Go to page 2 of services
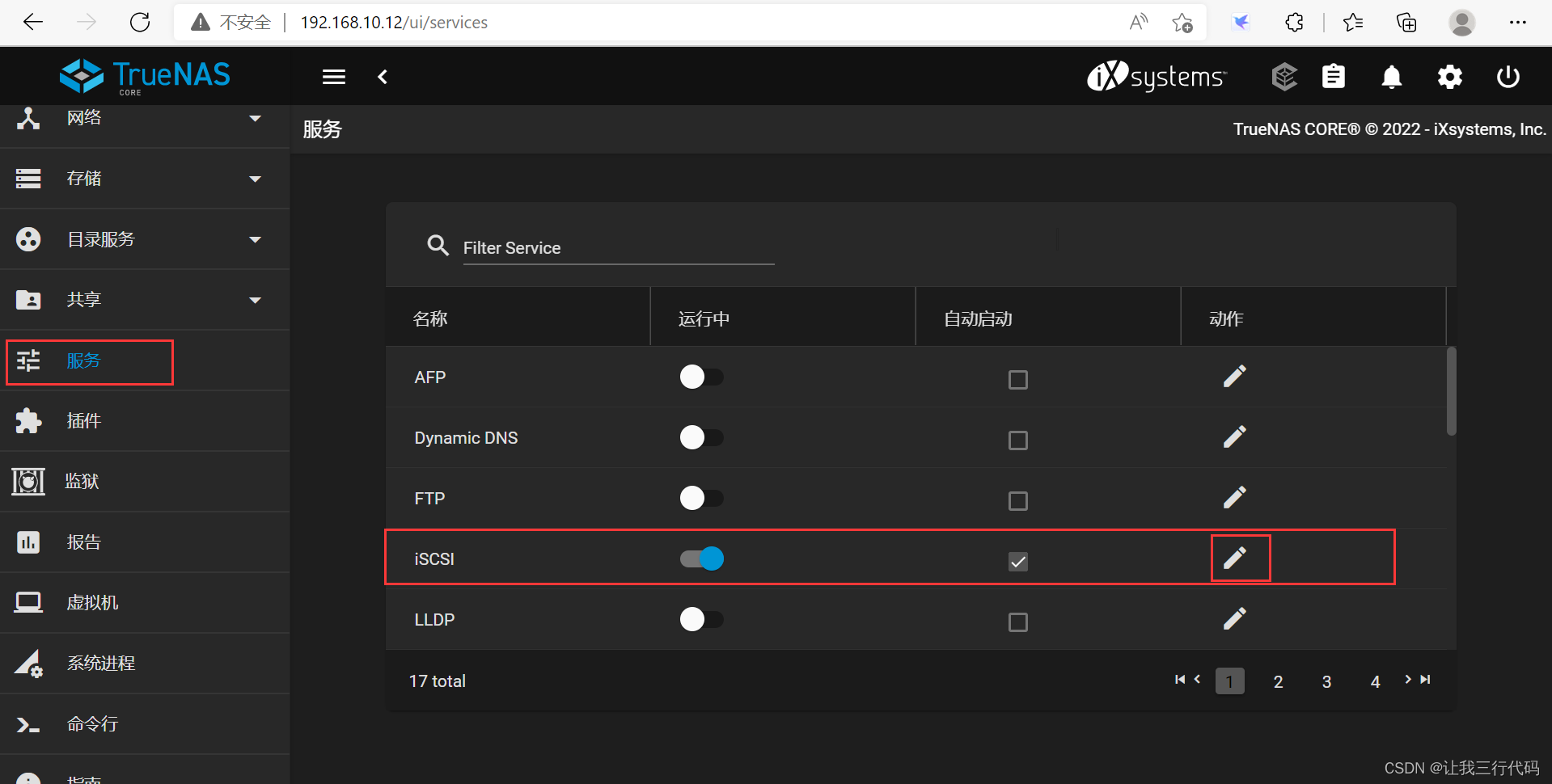 click(x=1278, y=681)
